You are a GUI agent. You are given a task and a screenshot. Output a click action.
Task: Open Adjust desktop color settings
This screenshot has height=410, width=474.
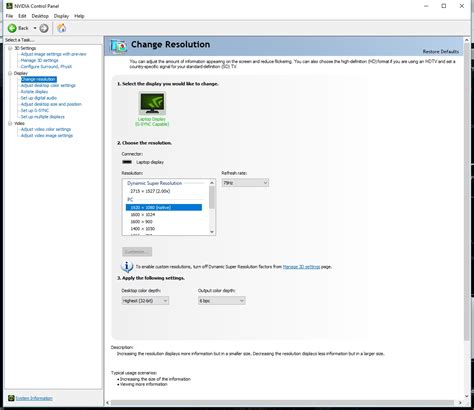coord(48,85)
